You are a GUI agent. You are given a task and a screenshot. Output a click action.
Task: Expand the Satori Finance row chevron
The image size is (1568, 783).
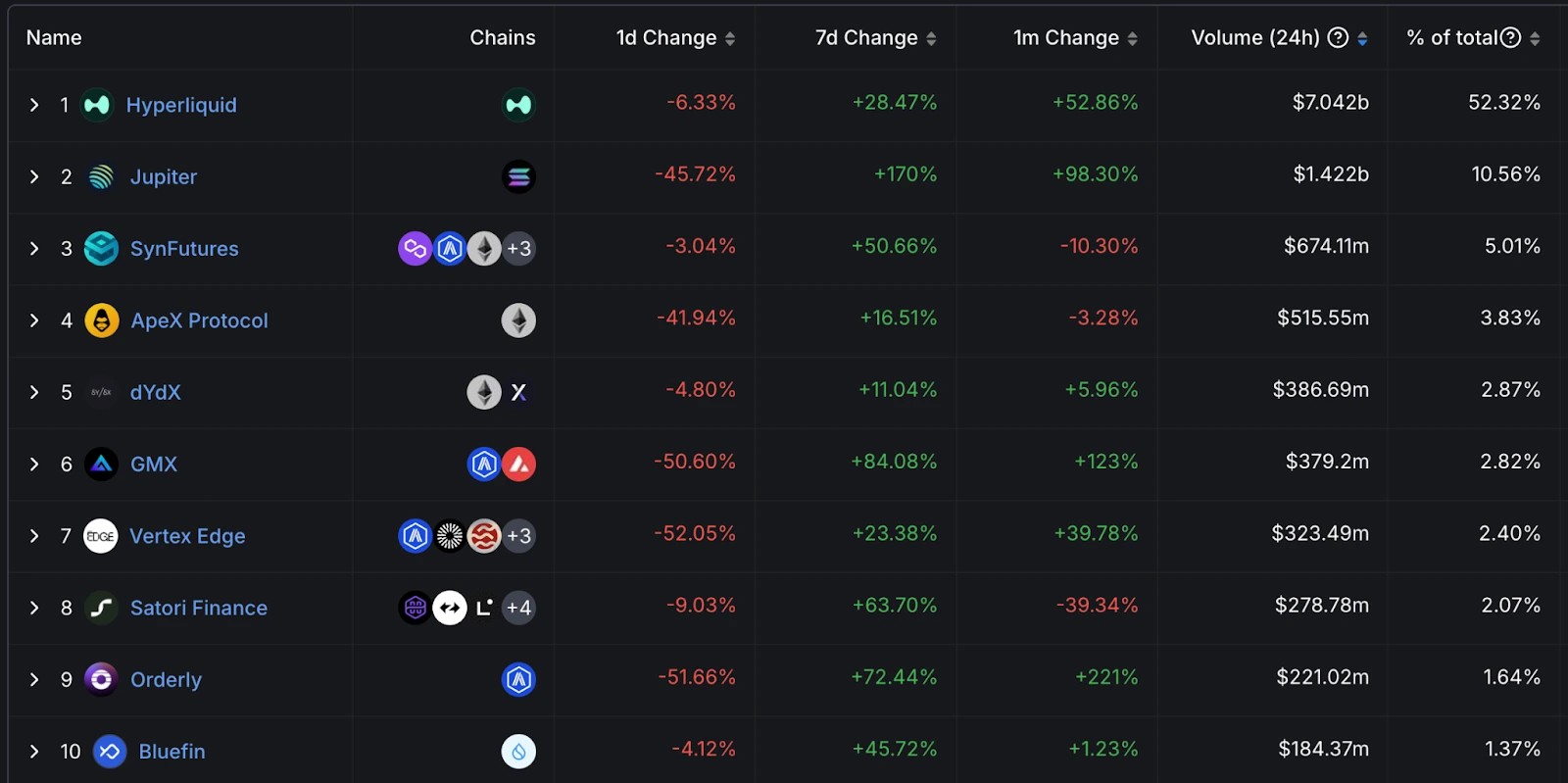(x=34, y=608)
